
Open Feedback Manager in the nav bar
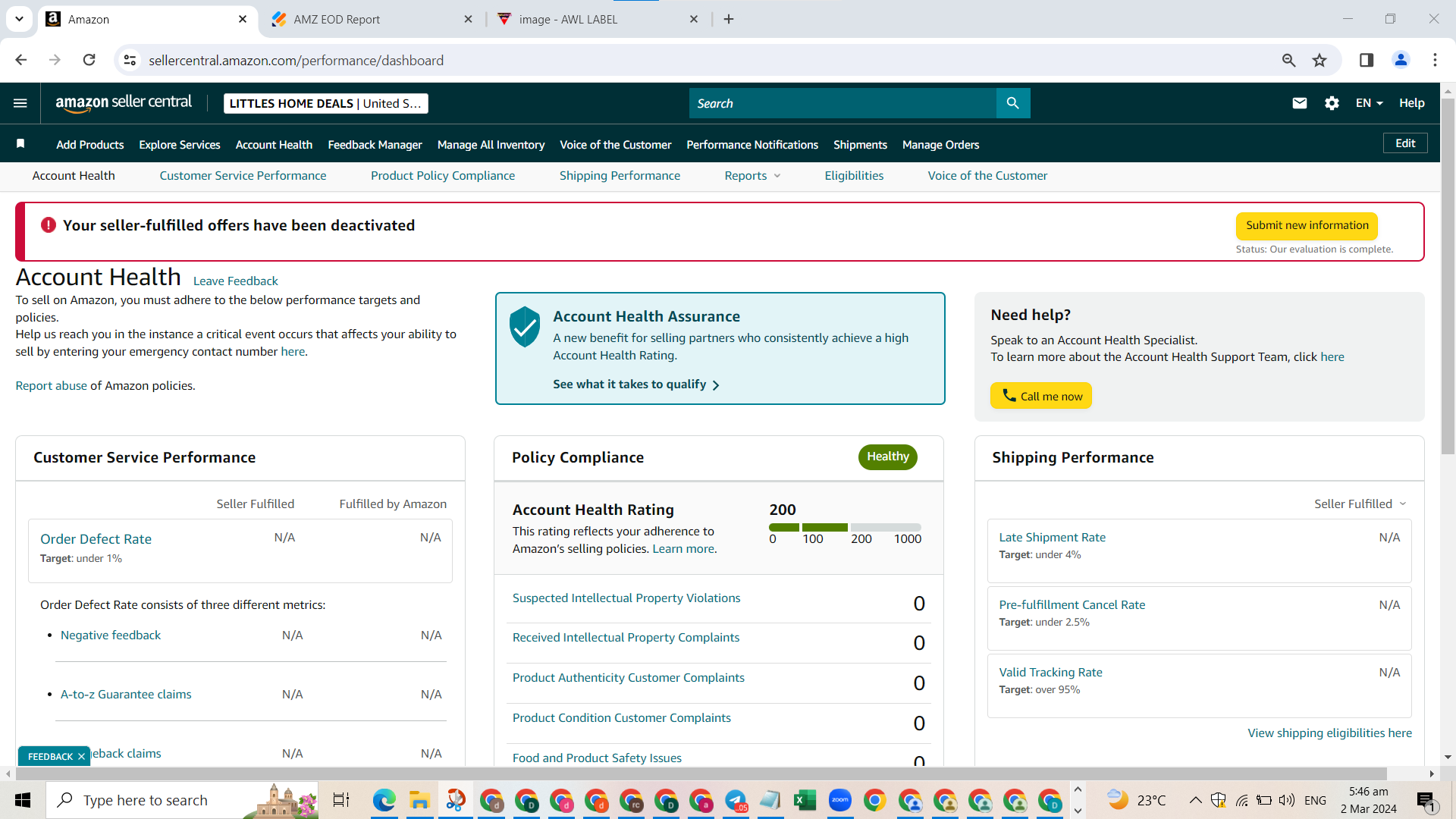click(375, 144)
